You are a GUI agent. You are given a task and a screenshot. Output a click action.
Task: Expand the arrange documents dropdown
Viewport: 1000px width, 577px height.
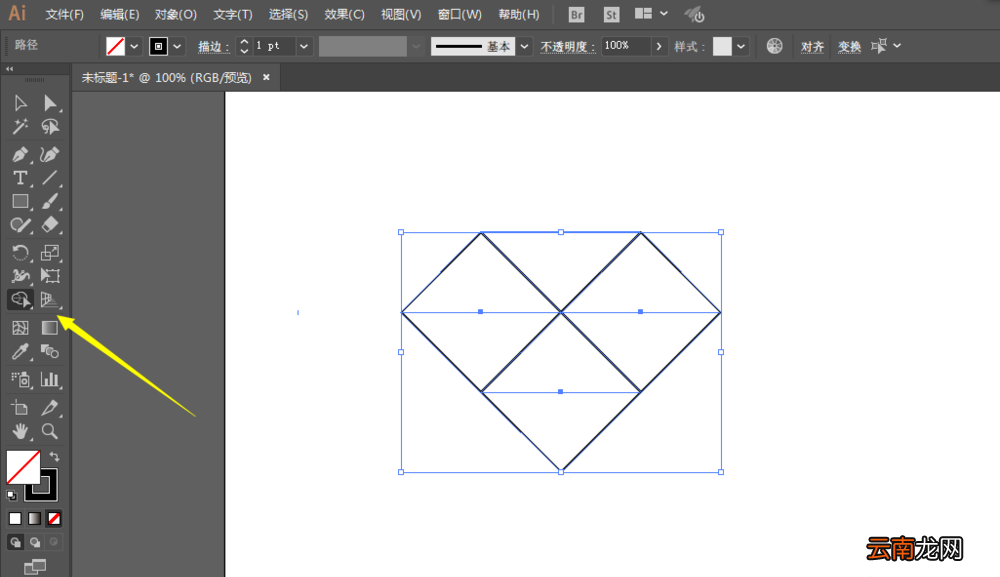tap(664, 13)
